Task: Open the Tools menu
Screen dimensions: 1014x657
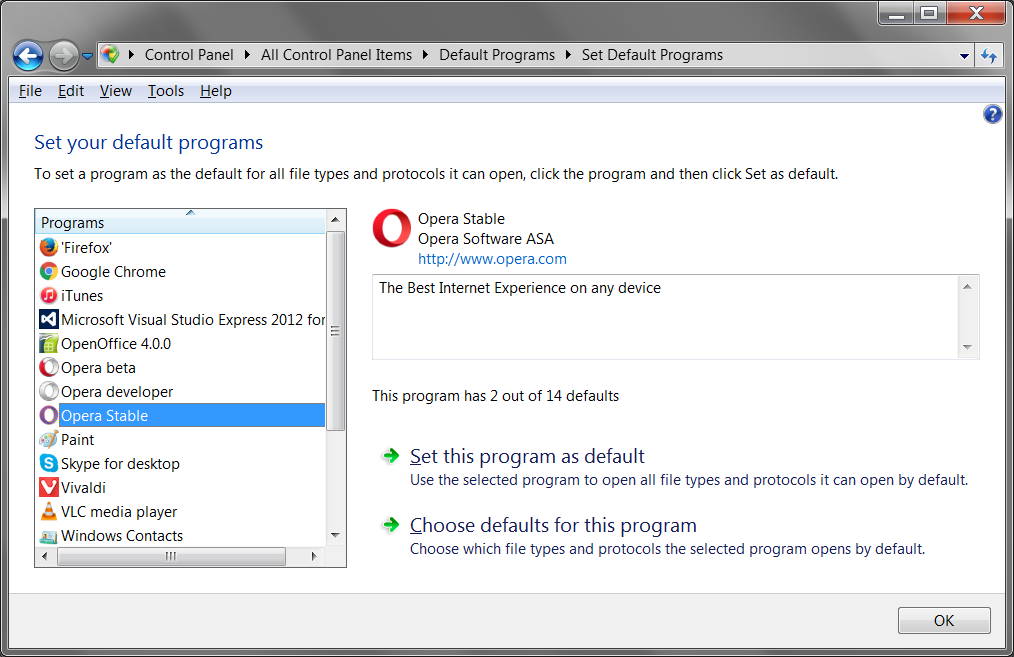Action: click(x=165, y=91)
